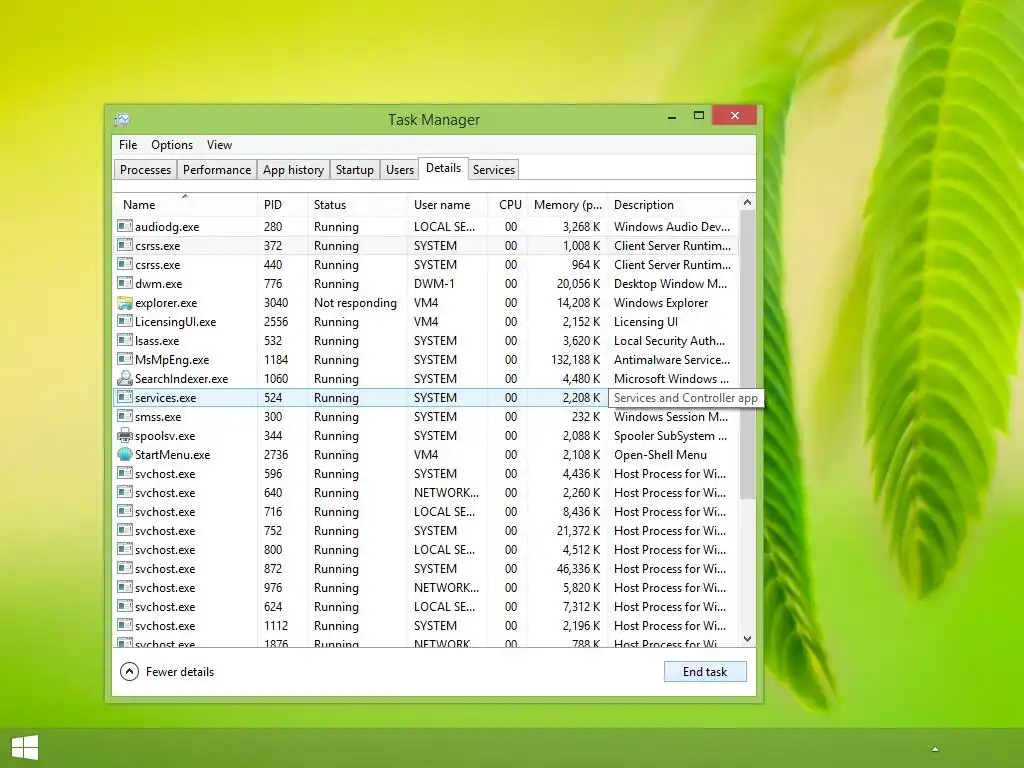This screenshot has height=768, width=1024.
Task: Select svchost.exe row with PID 624
Action: pos(426,606)
